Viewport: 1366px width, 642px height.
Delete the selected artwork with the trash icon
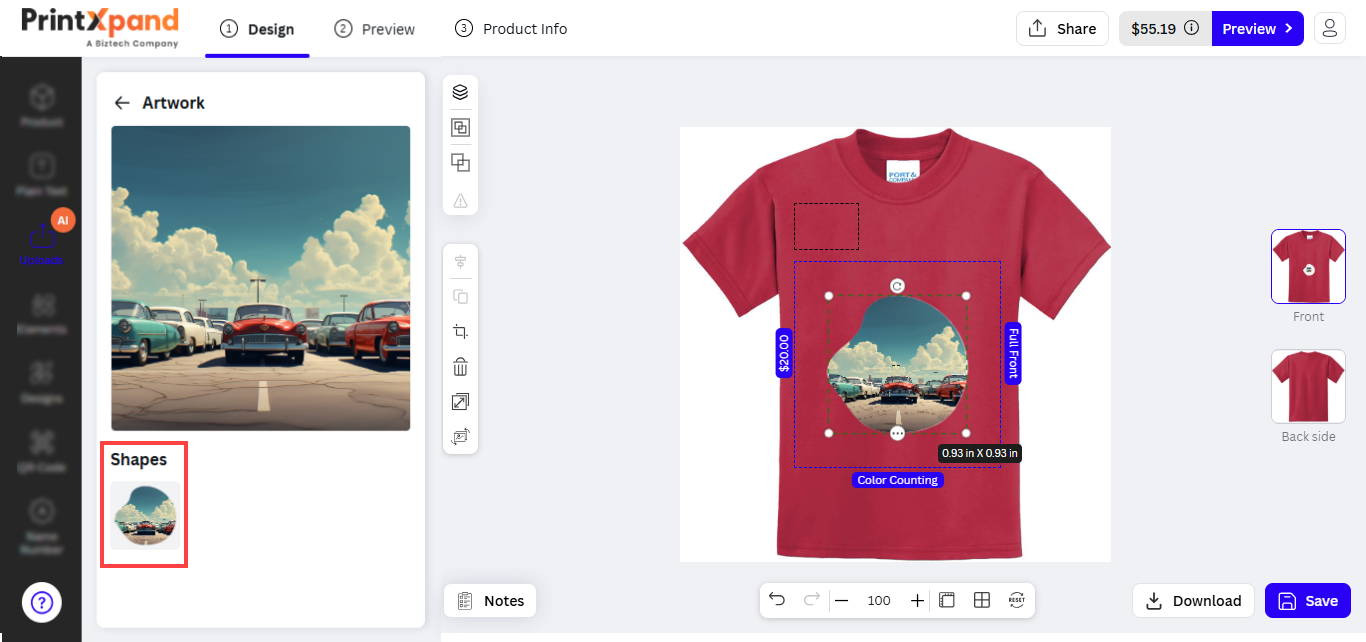pyautogui.click(x=460, y=367)
